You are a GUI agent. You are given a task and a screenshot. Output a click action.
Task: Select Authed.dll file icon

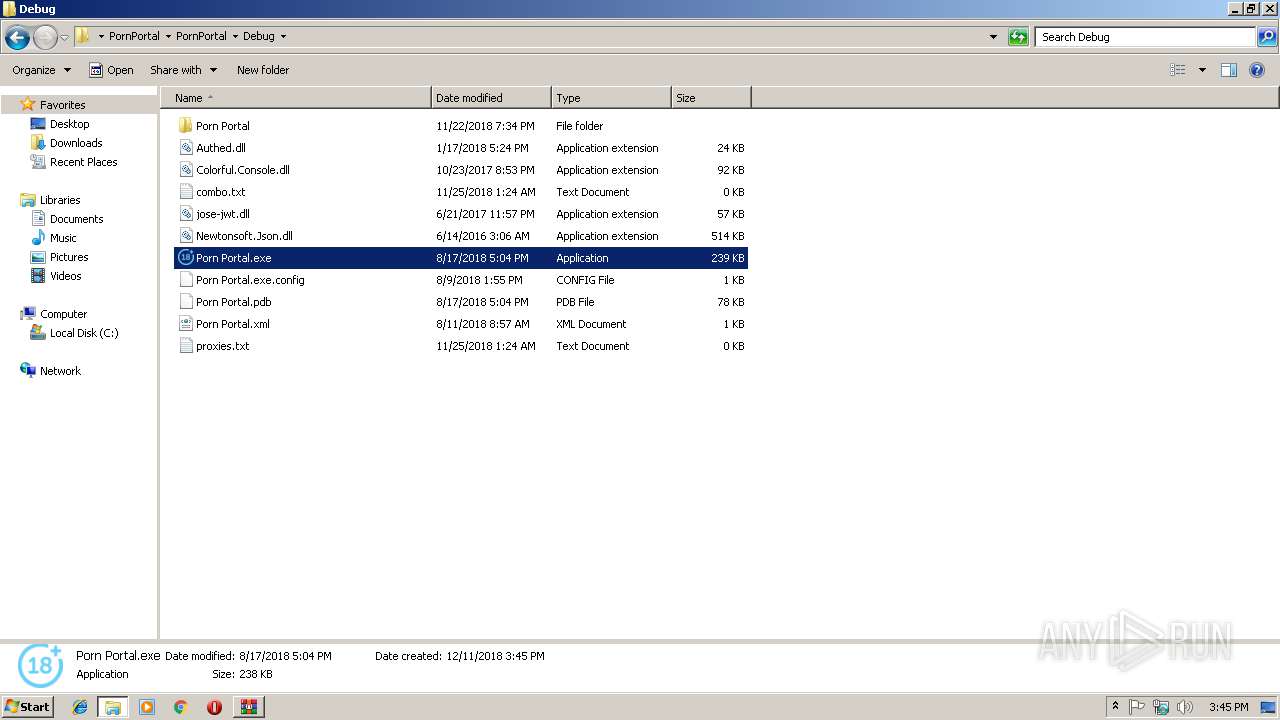(185, 148)
